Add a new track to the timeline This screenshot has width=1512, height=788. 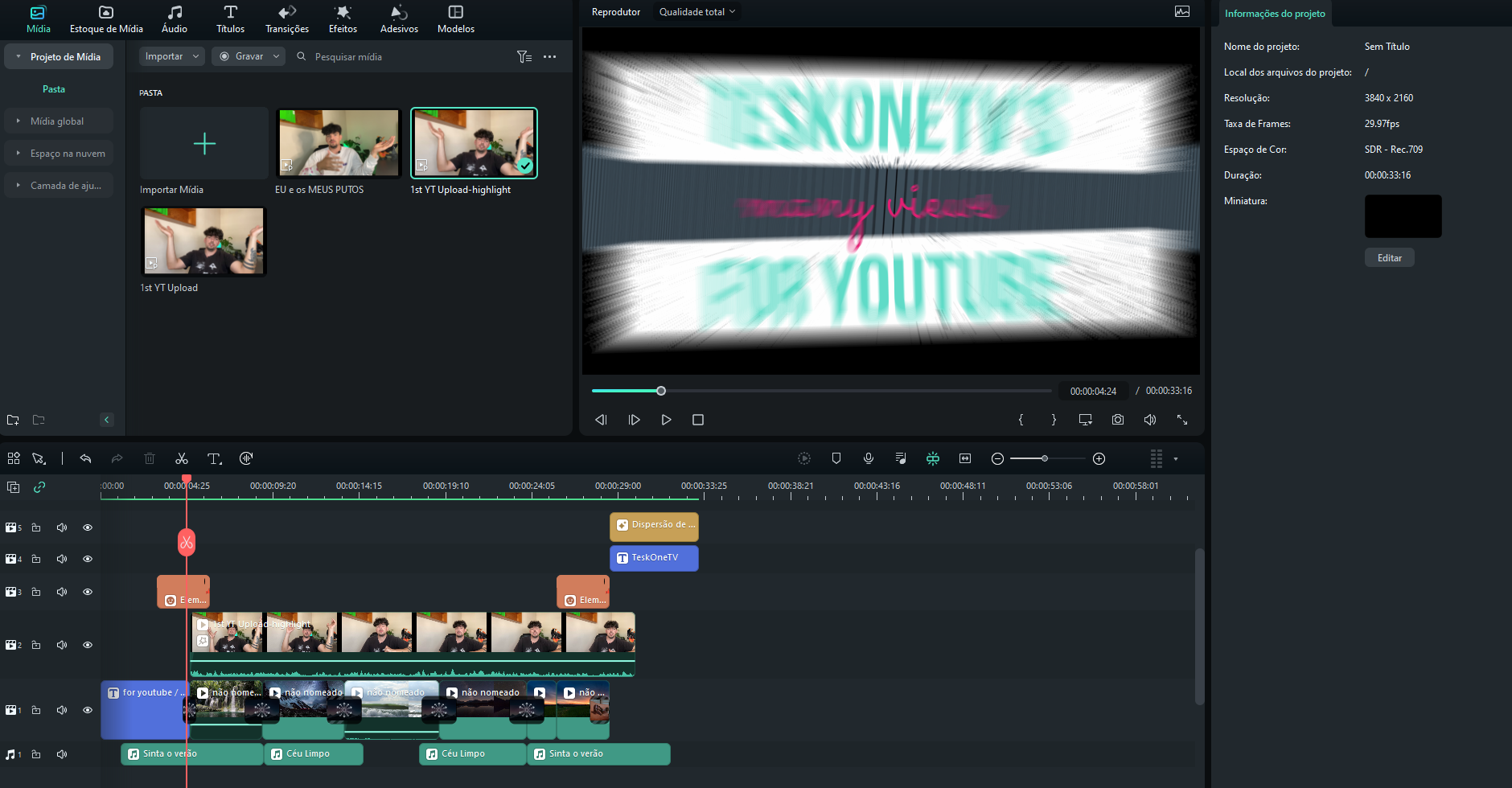13,487
